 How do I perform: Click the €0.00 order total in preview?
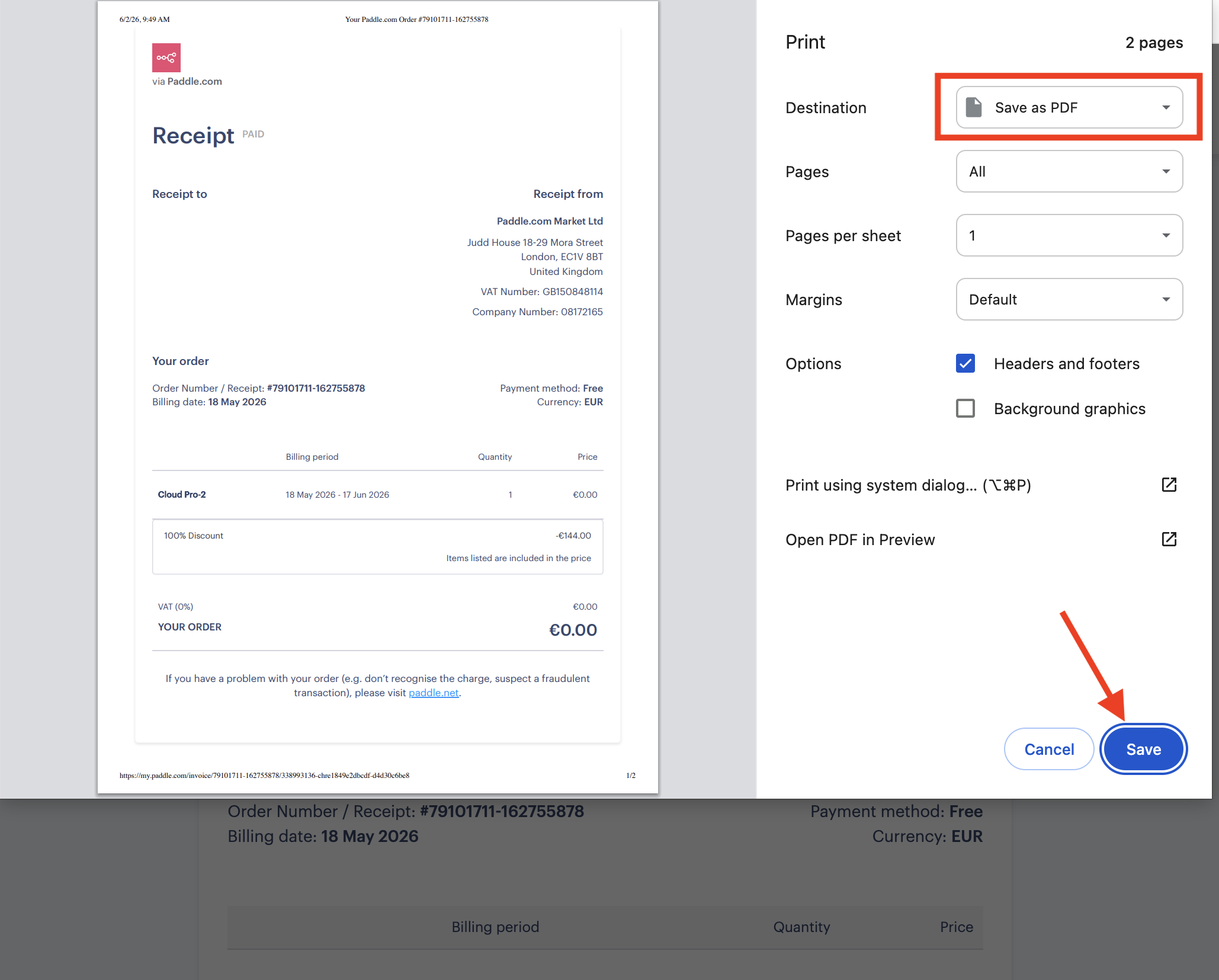[x=573, y=630]
